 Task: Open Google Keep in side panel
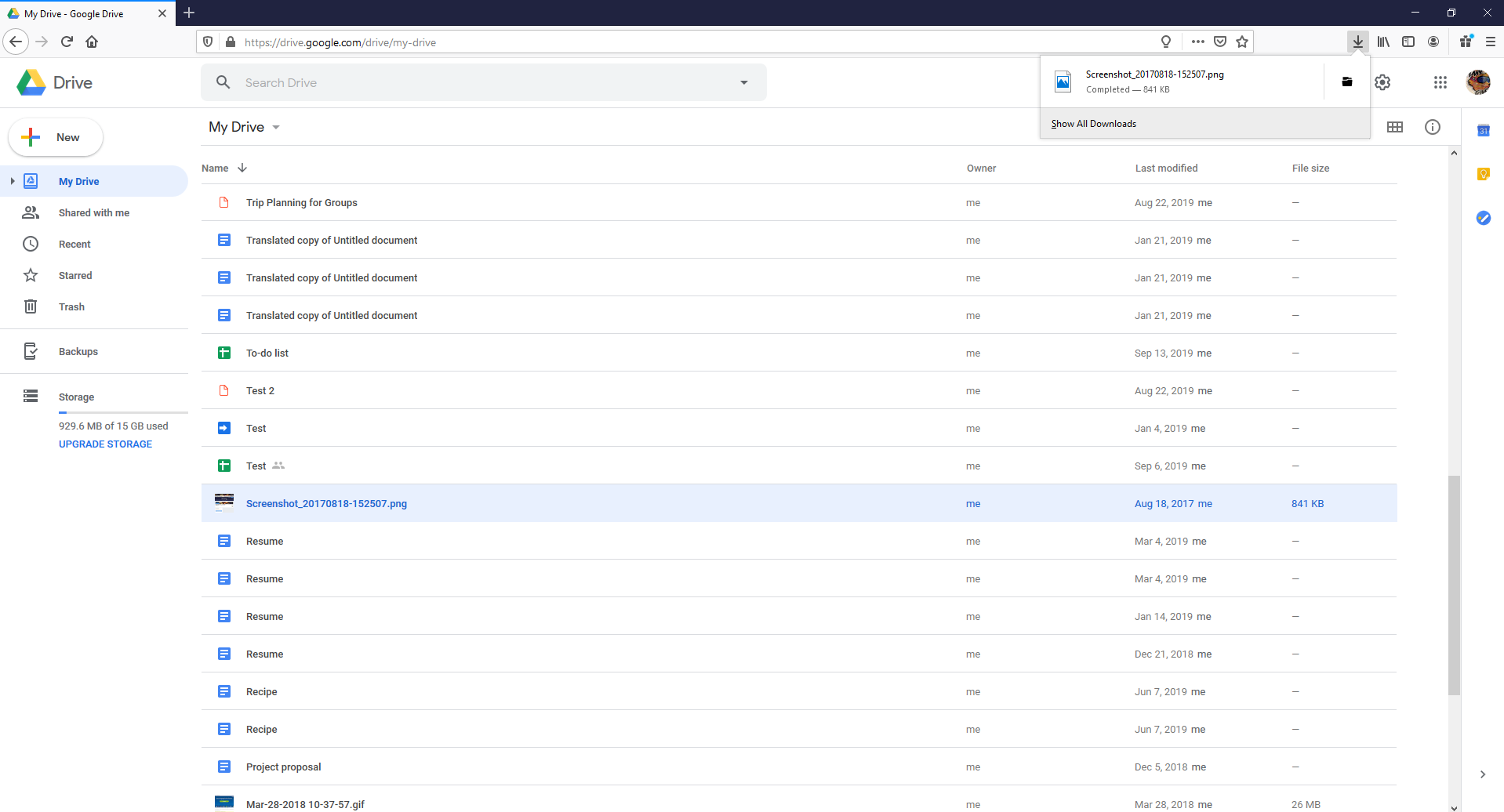[1483, 174]
